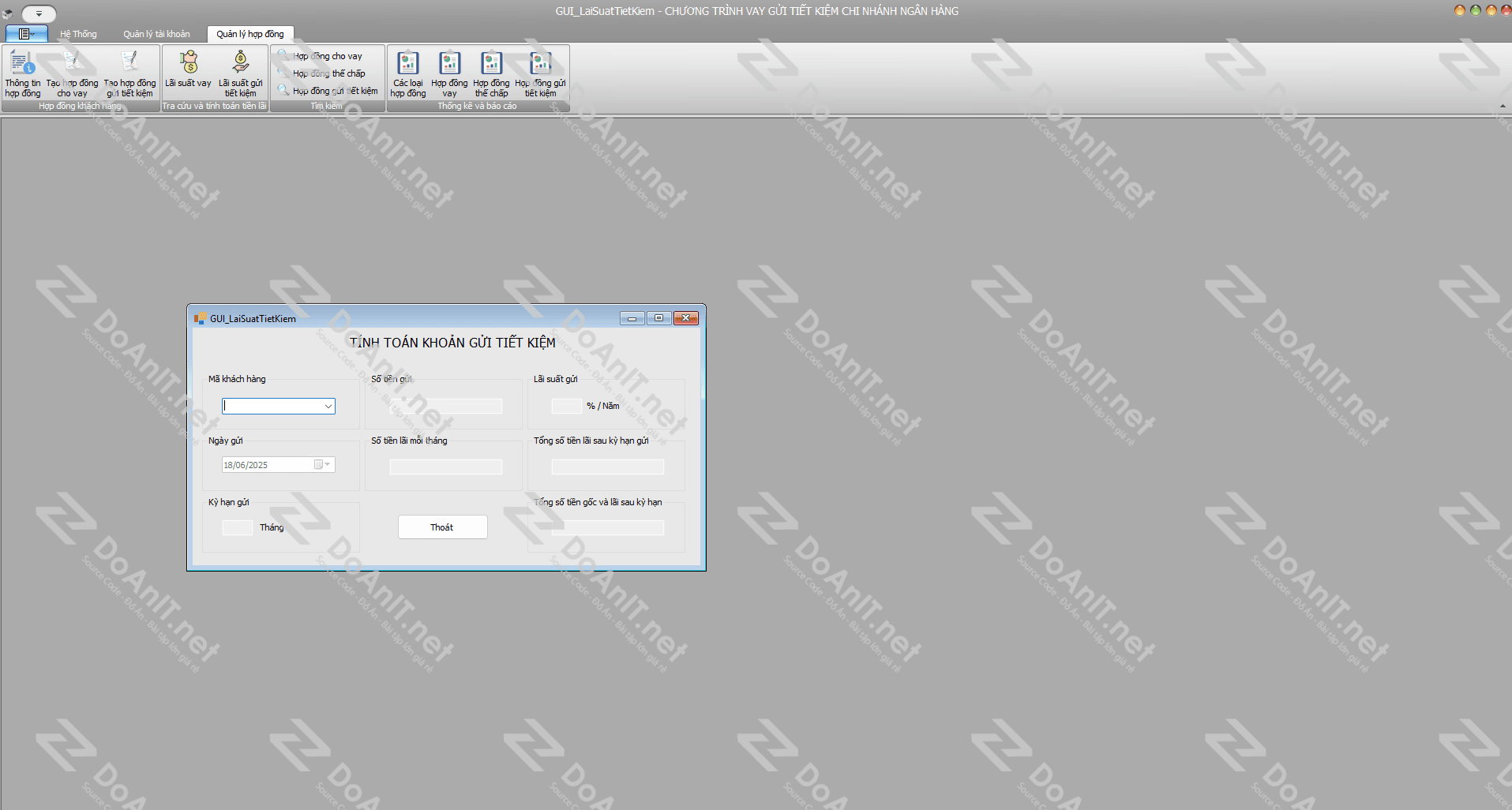This screenshot has height=810, width=1512.
Task: Open Hợp đồng gửi tiết kiệm report
Action: [541, 73]
